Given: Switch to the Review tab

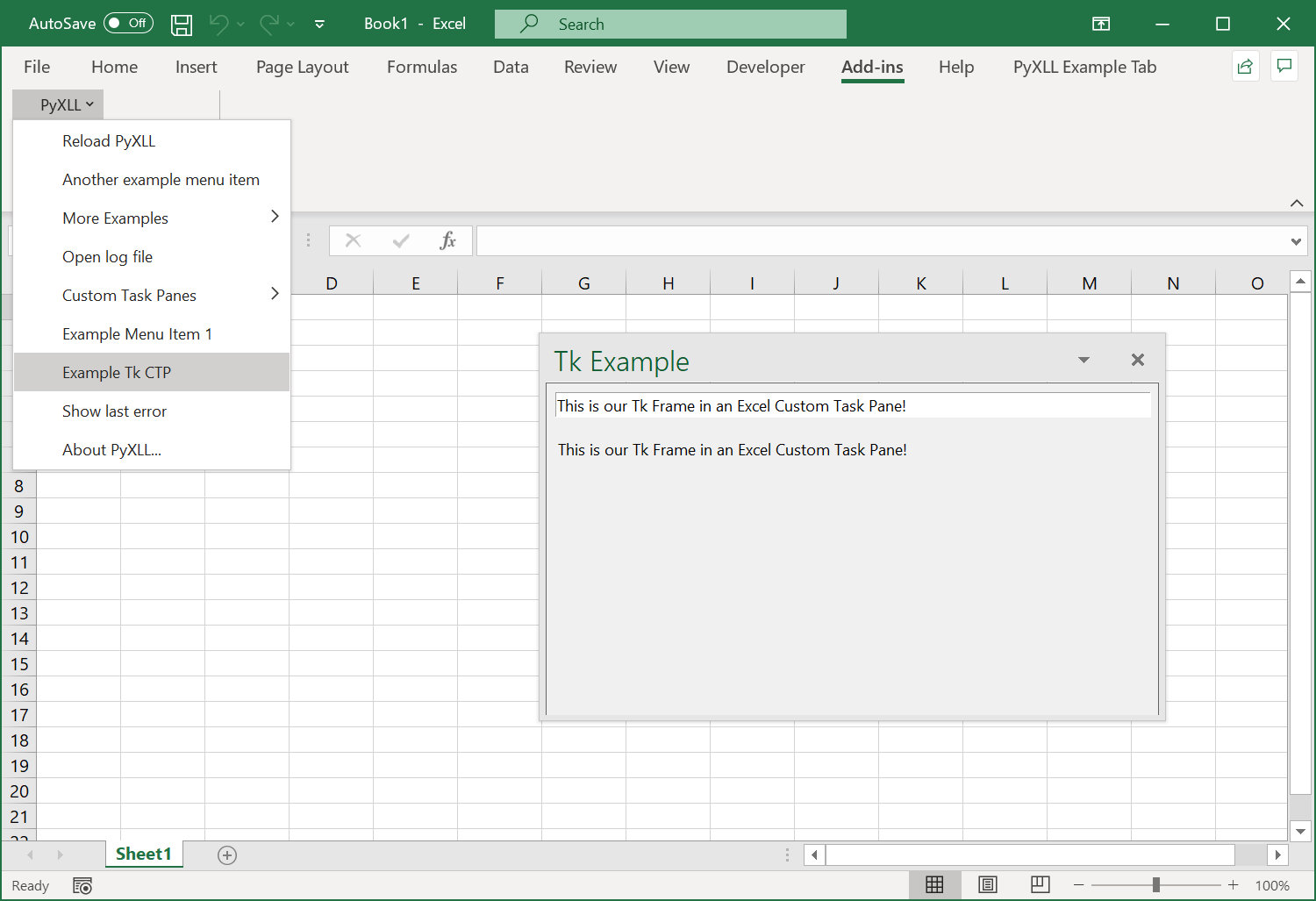Looking at the screenshot, I should click(x=590, y=67).
